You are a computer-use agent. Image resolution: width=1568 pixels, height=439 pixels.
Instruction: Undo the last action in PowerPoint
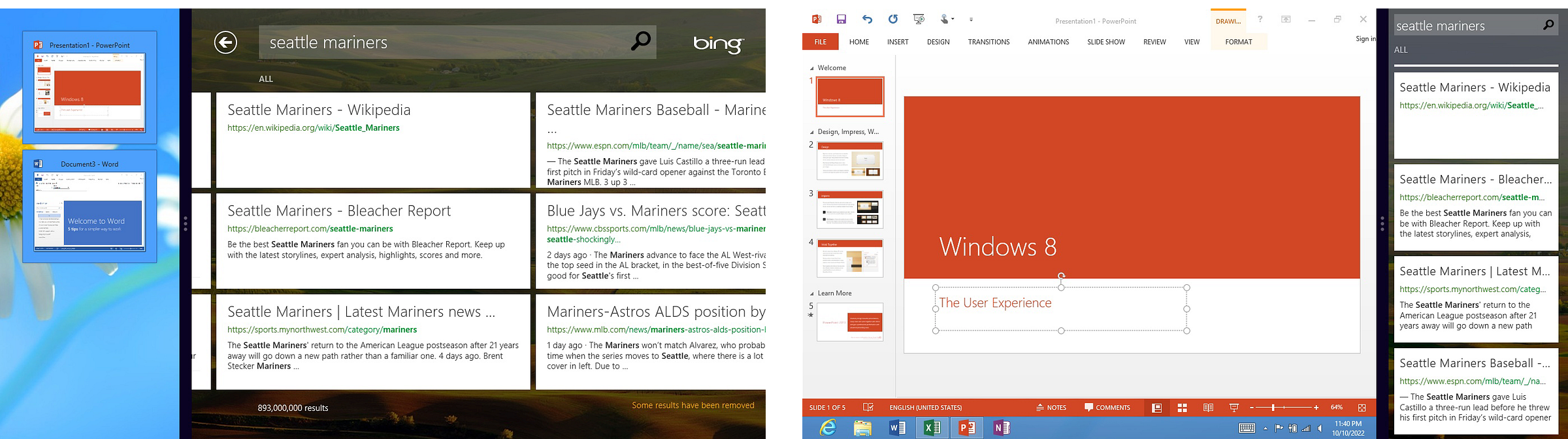[x=867, y=20]
